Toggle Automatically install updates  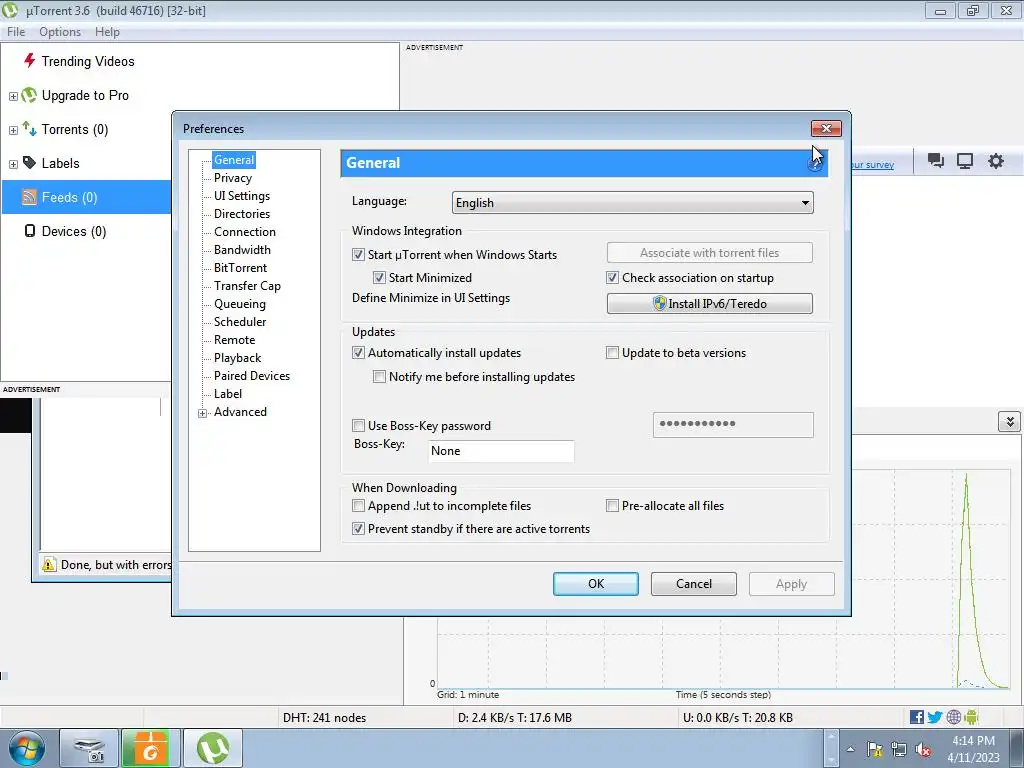(x=358, y=353)
